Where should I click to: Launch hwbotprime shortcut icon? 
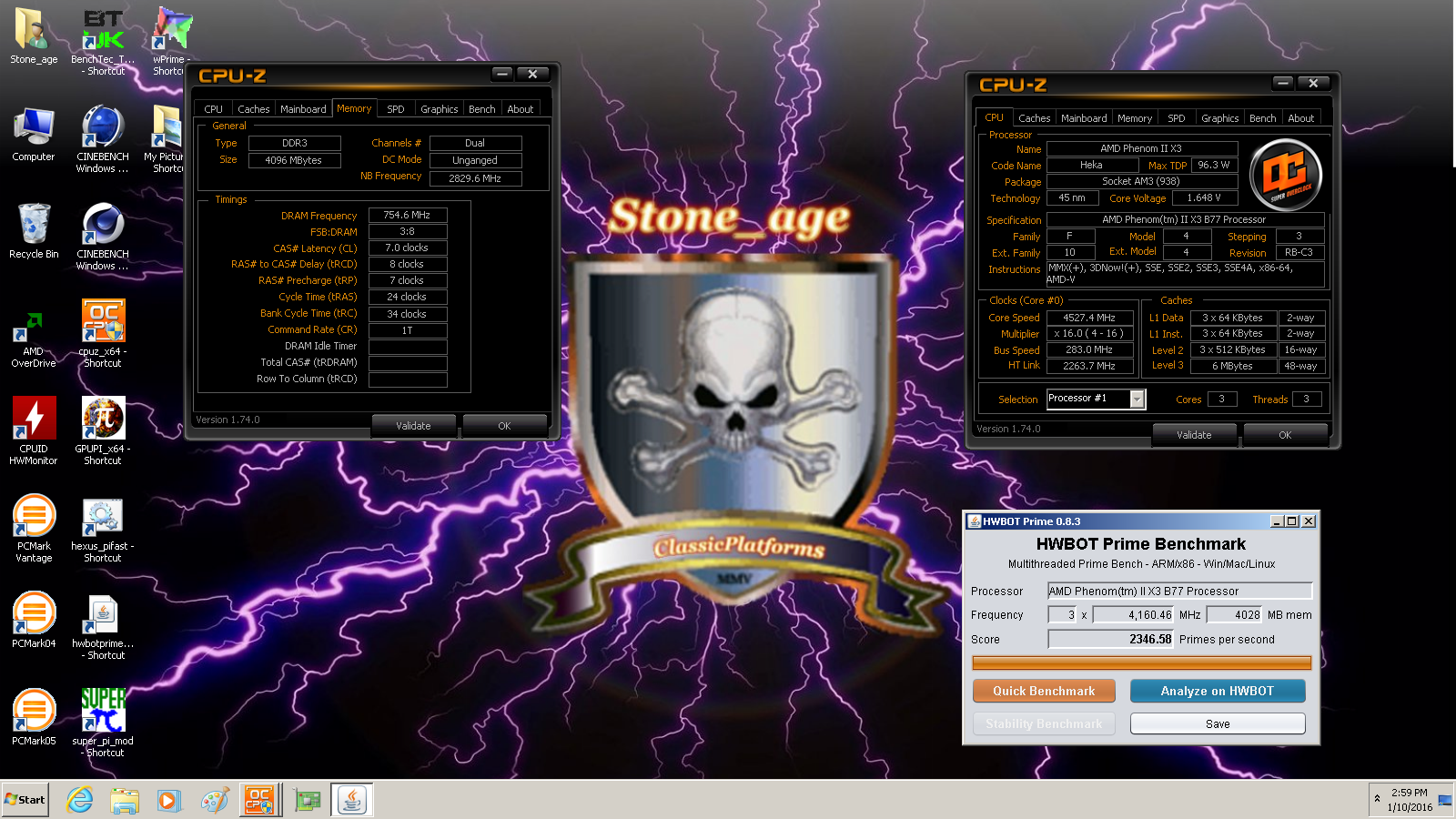pos(103,625)
